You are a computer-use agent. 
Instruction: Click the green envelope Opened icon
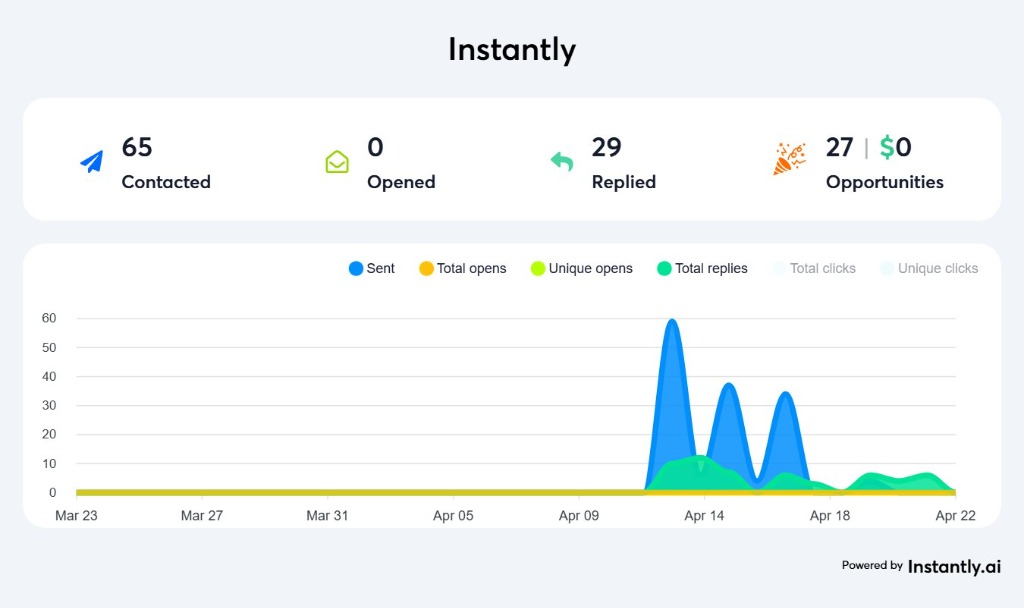(x=338, y=162)
